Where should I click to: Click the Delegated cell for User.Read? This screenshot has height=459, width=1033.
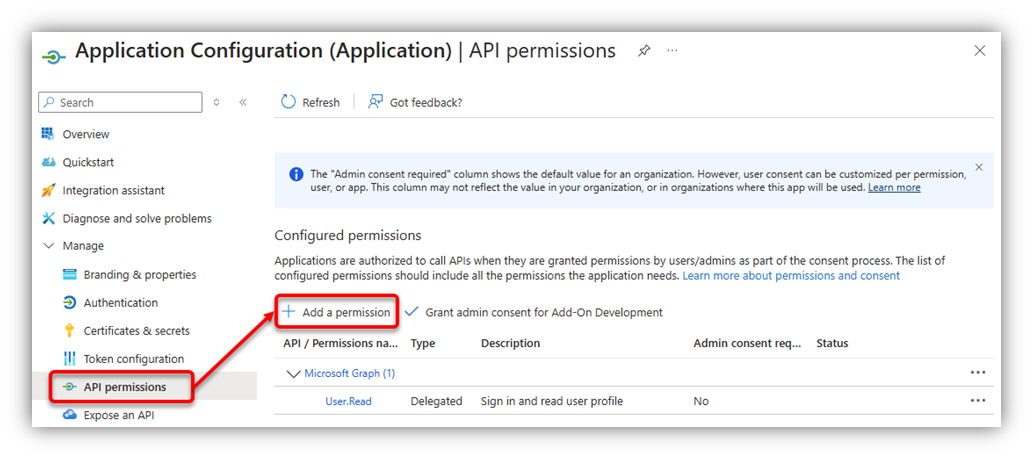pos(436,401)
